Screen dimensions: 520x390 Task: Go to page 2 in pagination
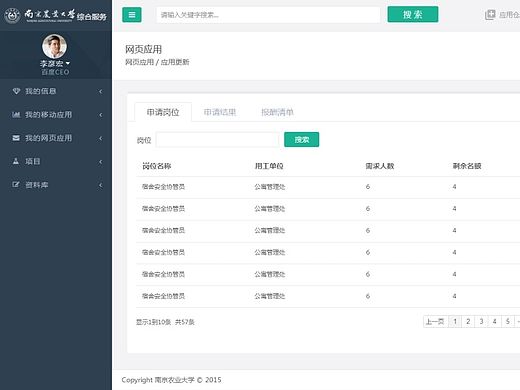(468, 322)
